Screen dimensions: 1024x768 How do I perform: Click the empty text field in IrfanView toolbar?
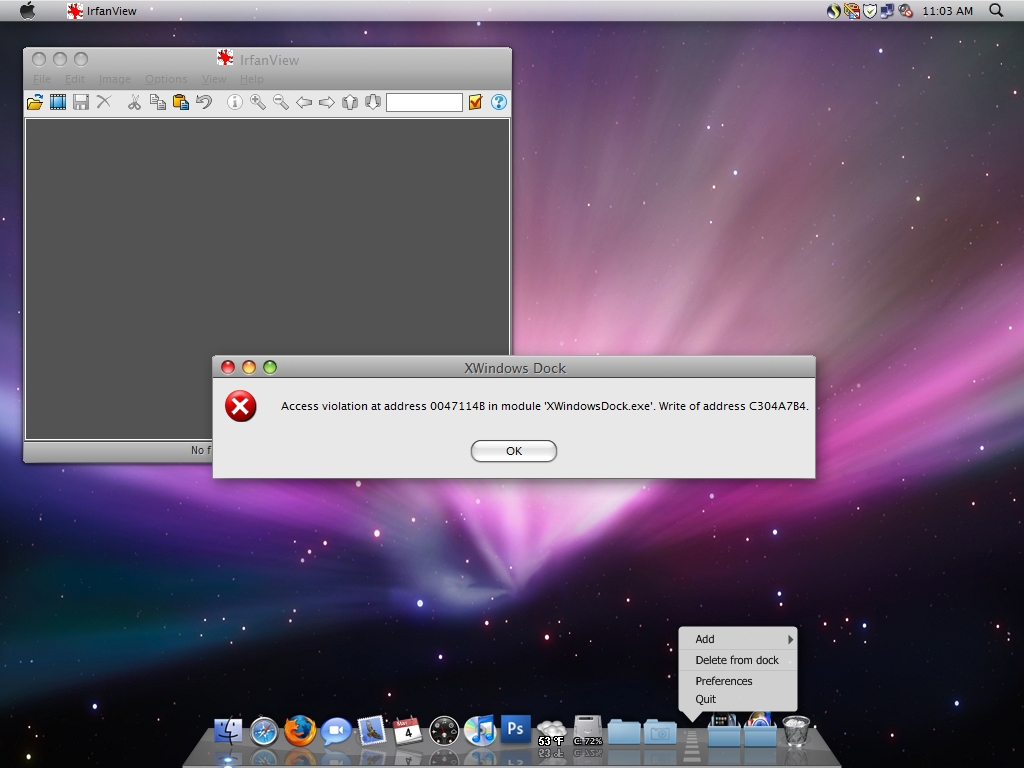tap(424, 103)
